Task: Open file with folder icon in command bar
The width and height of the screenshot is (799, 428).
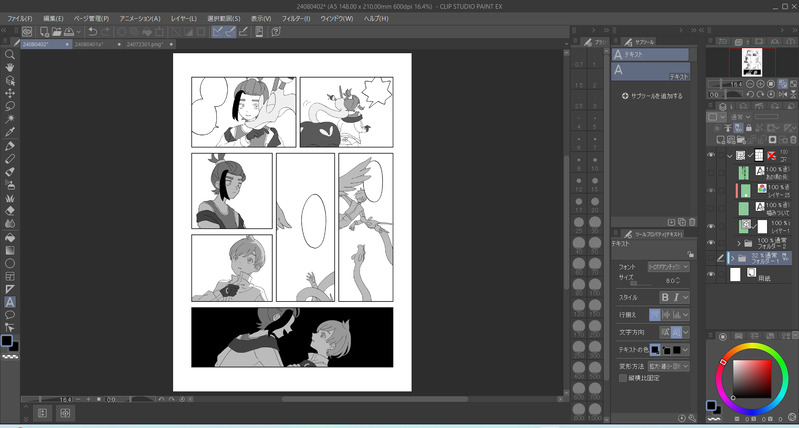Action: pos(57,32)
